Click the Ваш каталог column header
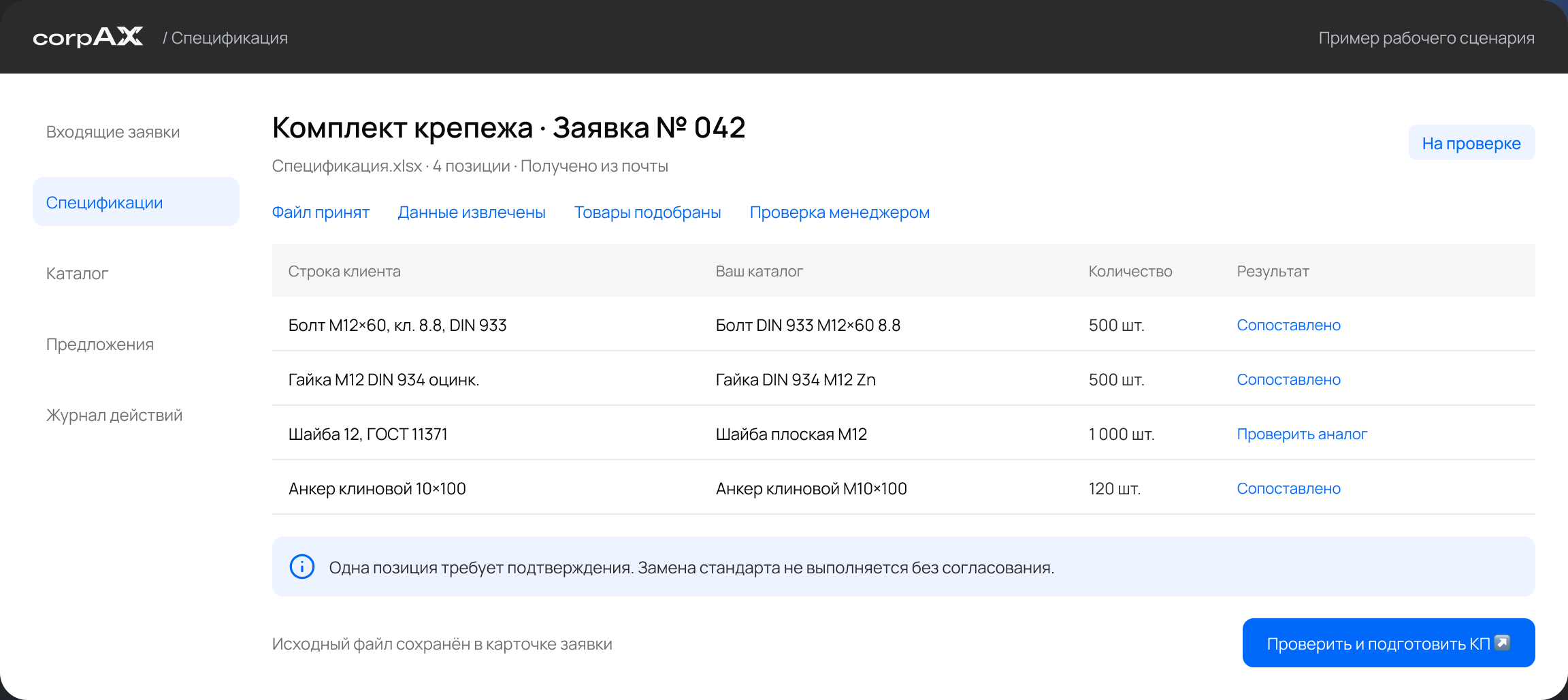The image size is (1568, 700). coord(759,271)
